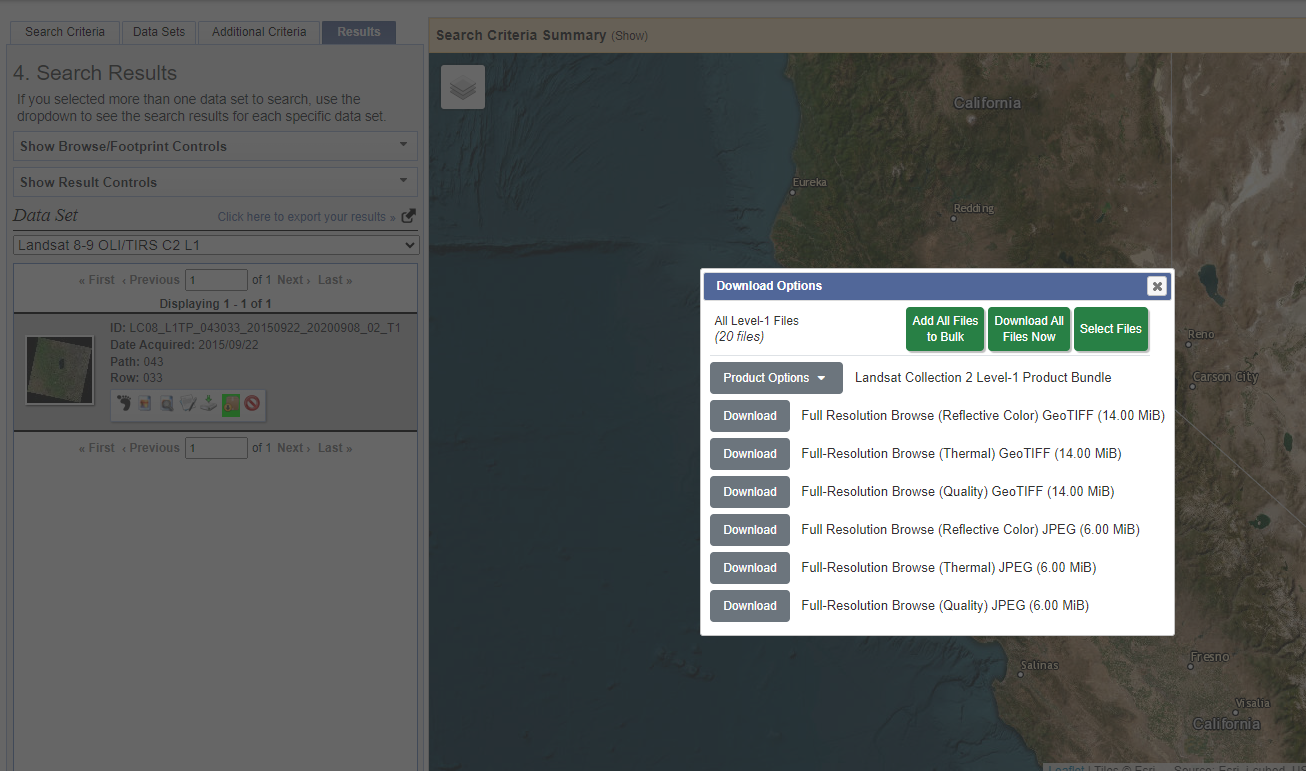Image resolution: width=1306 pixels, height=771 pixels.
Task: Expand Show Browse/Footprint Controls
Action: click(x=215, y=146)
